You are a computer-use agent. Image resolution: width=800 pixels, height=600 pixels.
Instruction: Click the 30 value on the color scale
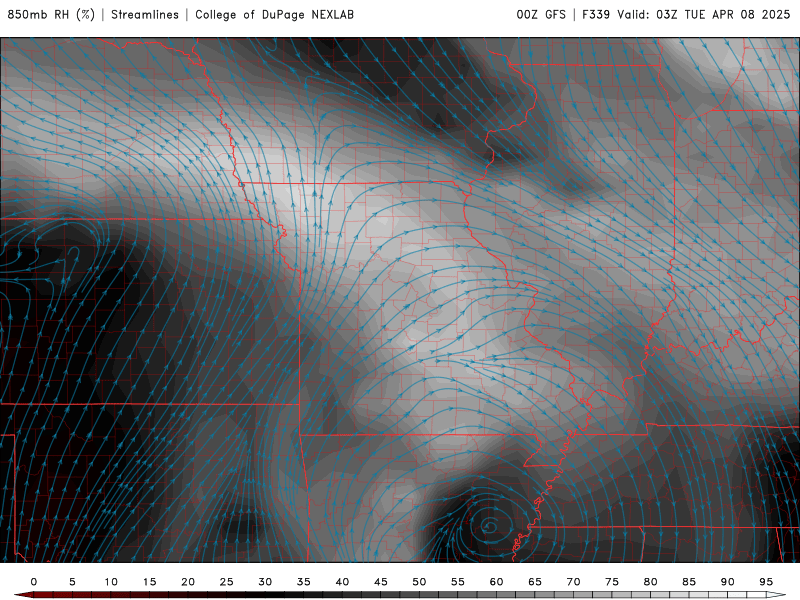[265, 582]
